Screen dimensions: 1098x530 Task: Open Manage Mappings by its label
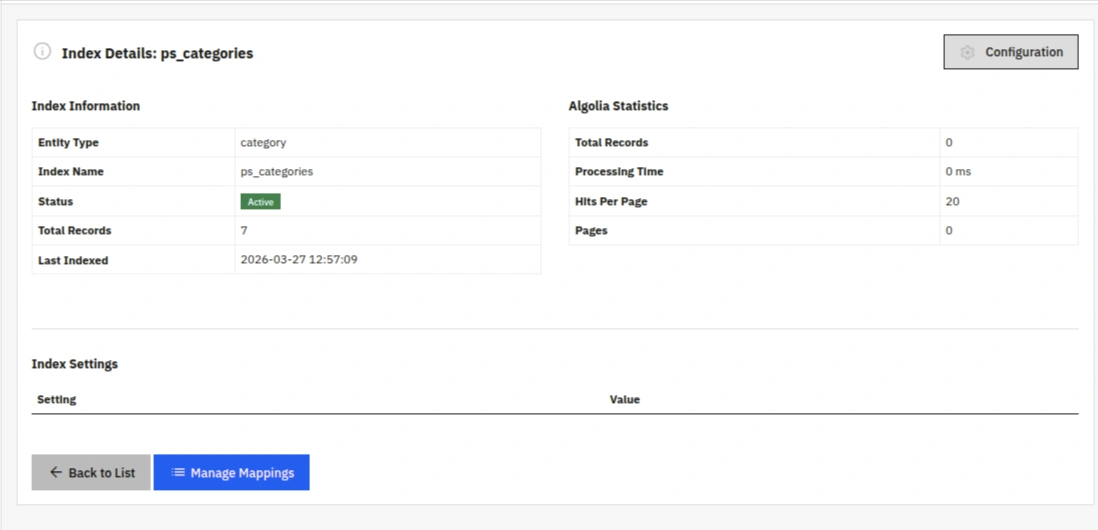click(242, 473)
